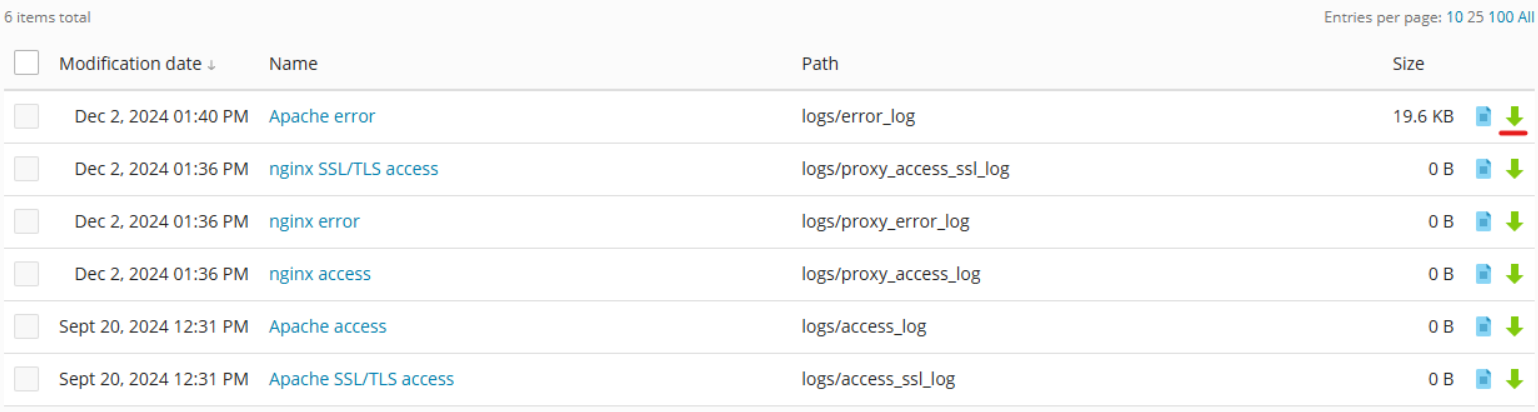
Task: Show 10 entries per page
Action: point(1454,18)
